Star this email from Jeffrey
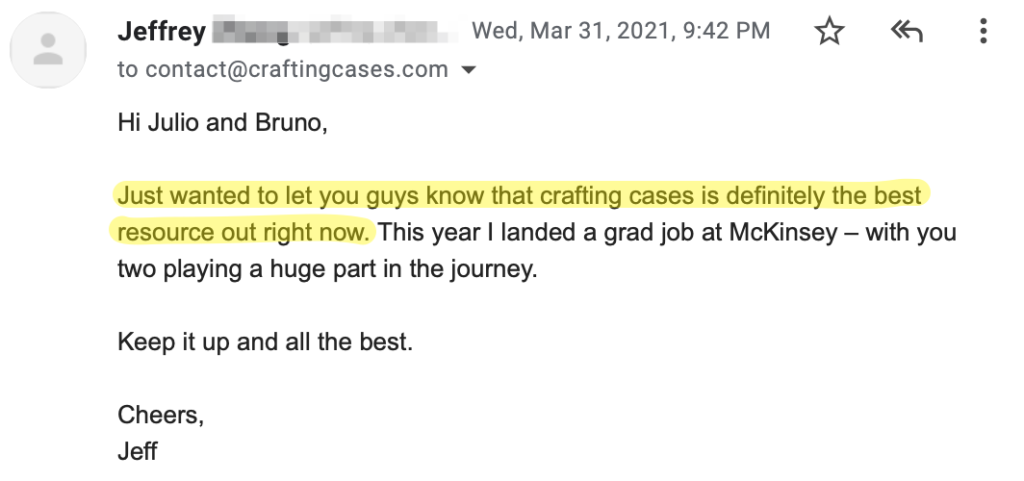 [829, 31]
